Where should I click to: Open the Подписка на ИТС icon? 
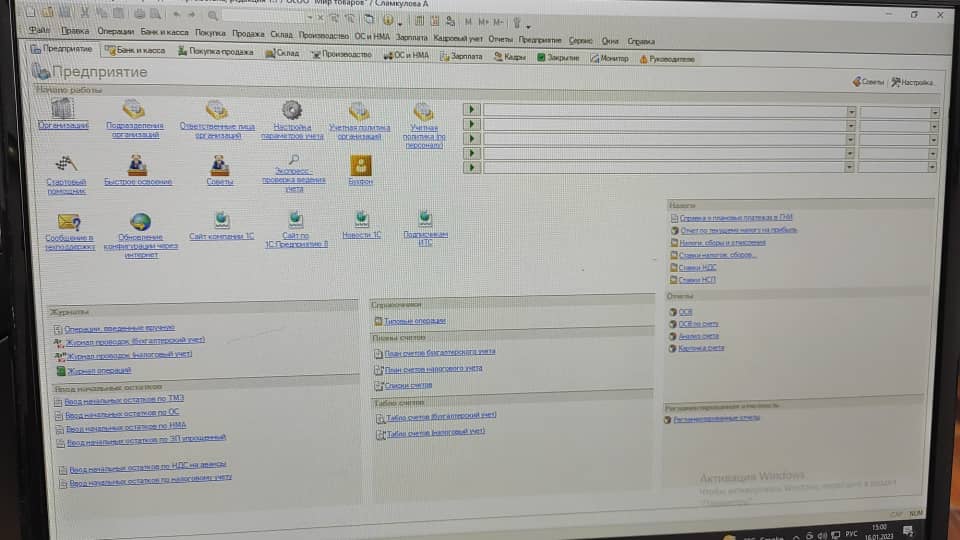pyautogui.click(x=425, y=217)
